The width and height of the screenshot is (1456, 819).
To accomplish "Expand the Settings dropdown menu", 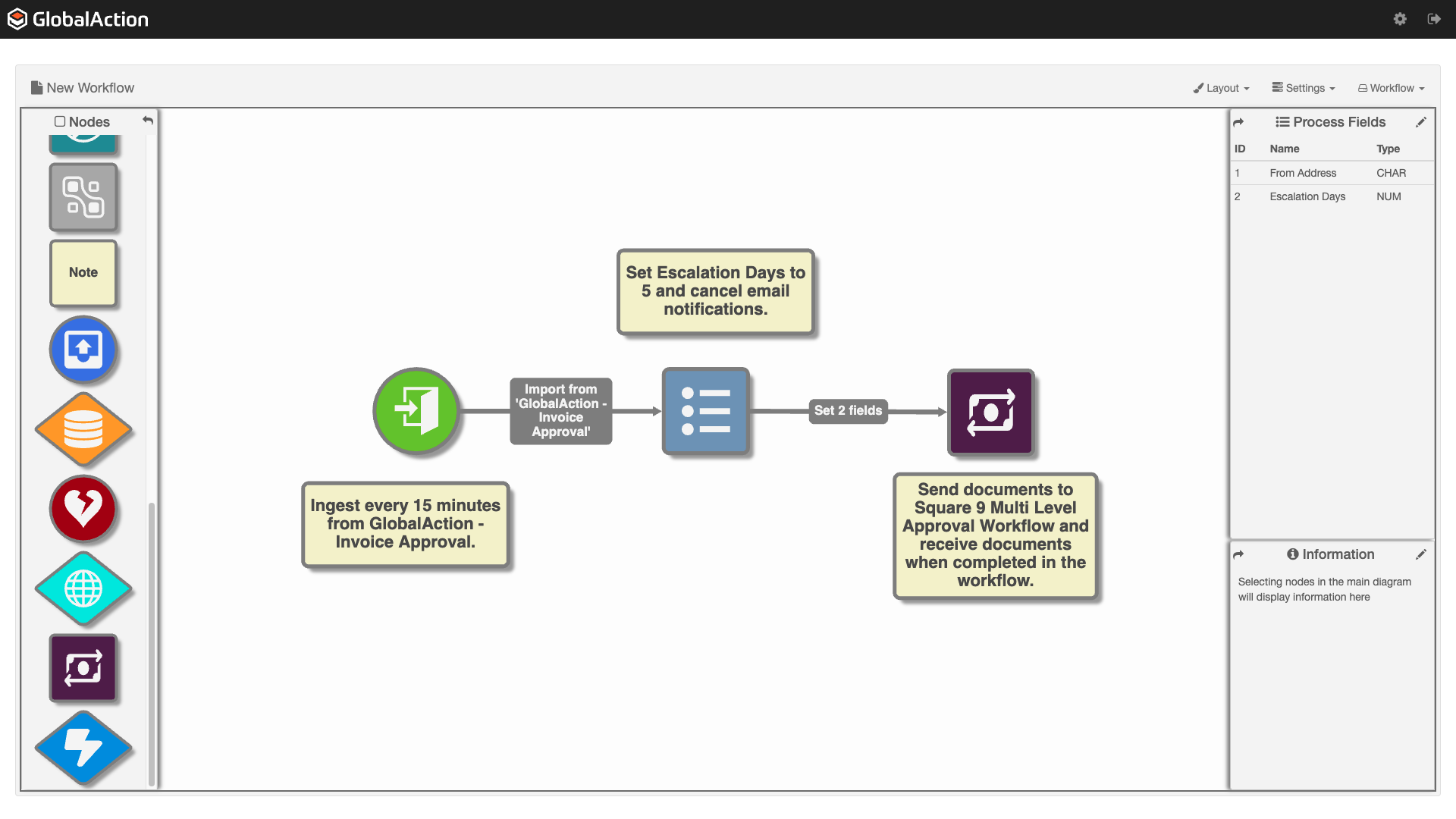I will tap(1303, 88).
